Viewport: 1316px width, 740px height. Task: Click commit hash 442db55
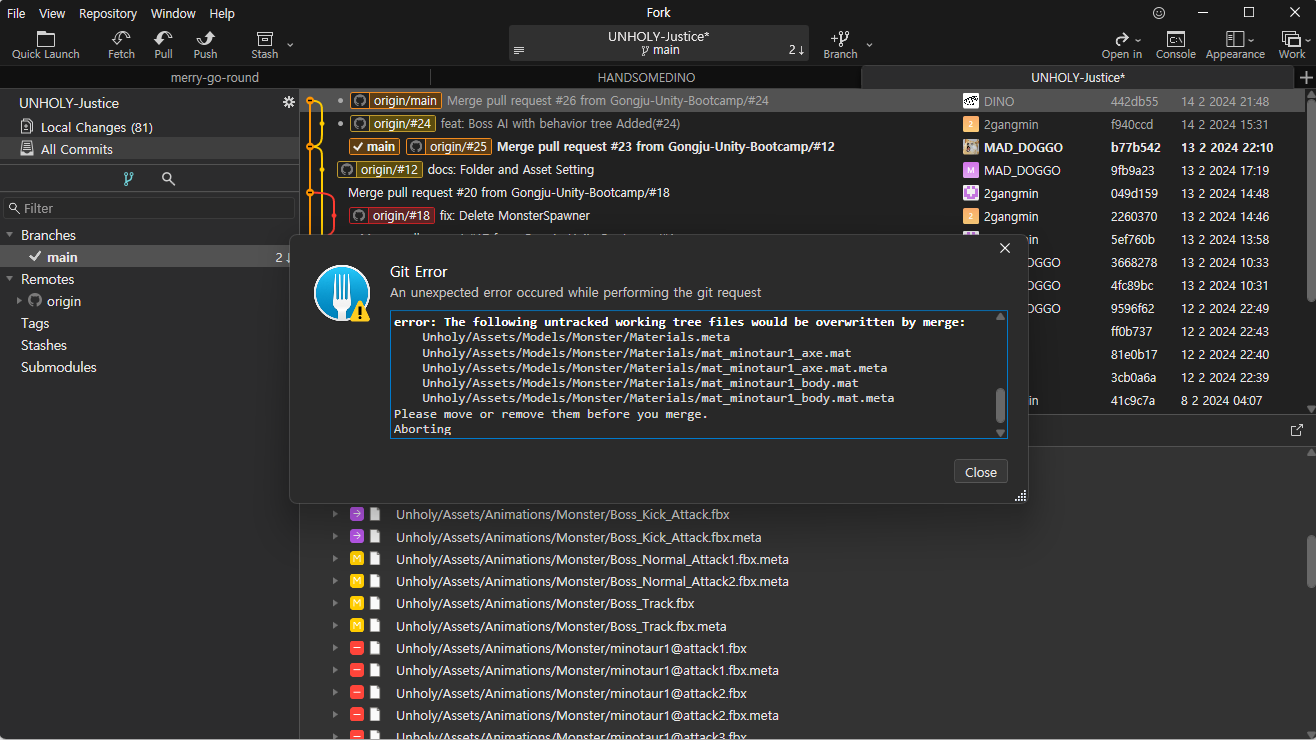tap(1134, 101)
